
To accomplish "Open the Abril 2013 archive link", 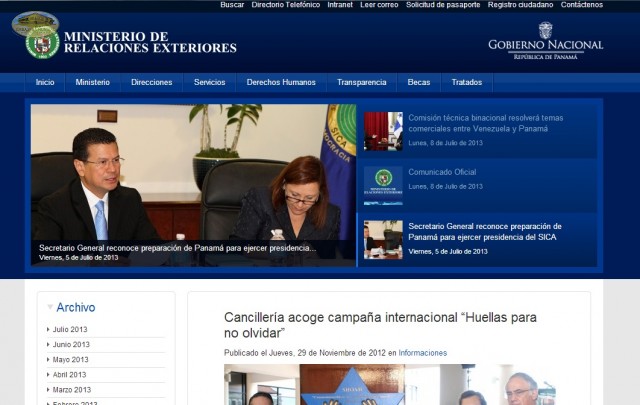I will pyautogui.click(x=69, y=374).
